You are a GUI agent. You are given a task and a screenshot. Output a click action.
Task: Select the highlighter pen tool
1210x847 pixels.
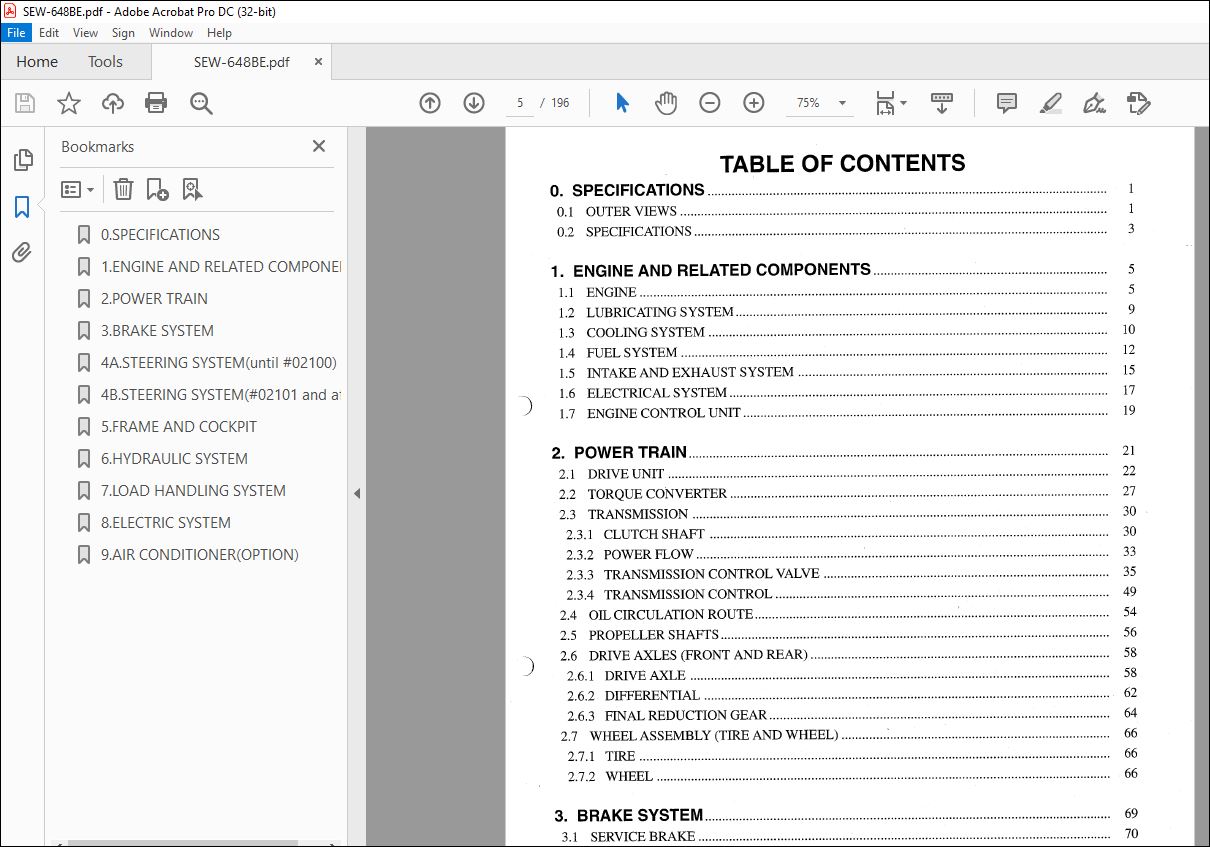point(1050,103)
